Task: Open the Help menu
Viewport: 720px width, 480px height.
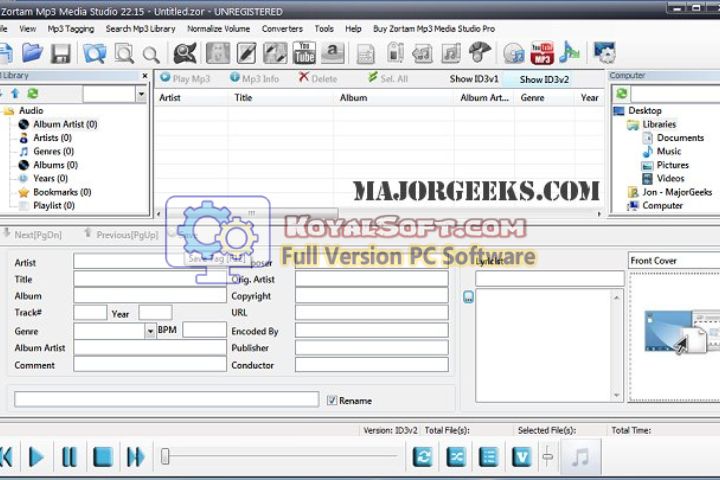Action: click(353, 28)
